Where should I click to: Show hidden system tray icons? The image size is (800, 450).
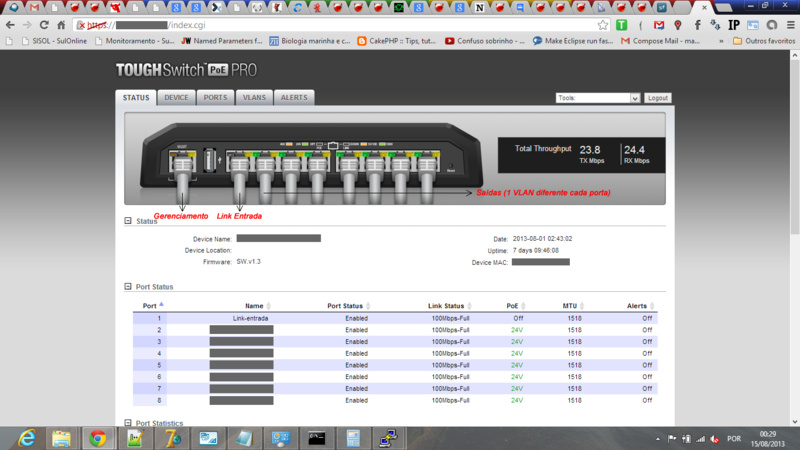tap(658, 439)
